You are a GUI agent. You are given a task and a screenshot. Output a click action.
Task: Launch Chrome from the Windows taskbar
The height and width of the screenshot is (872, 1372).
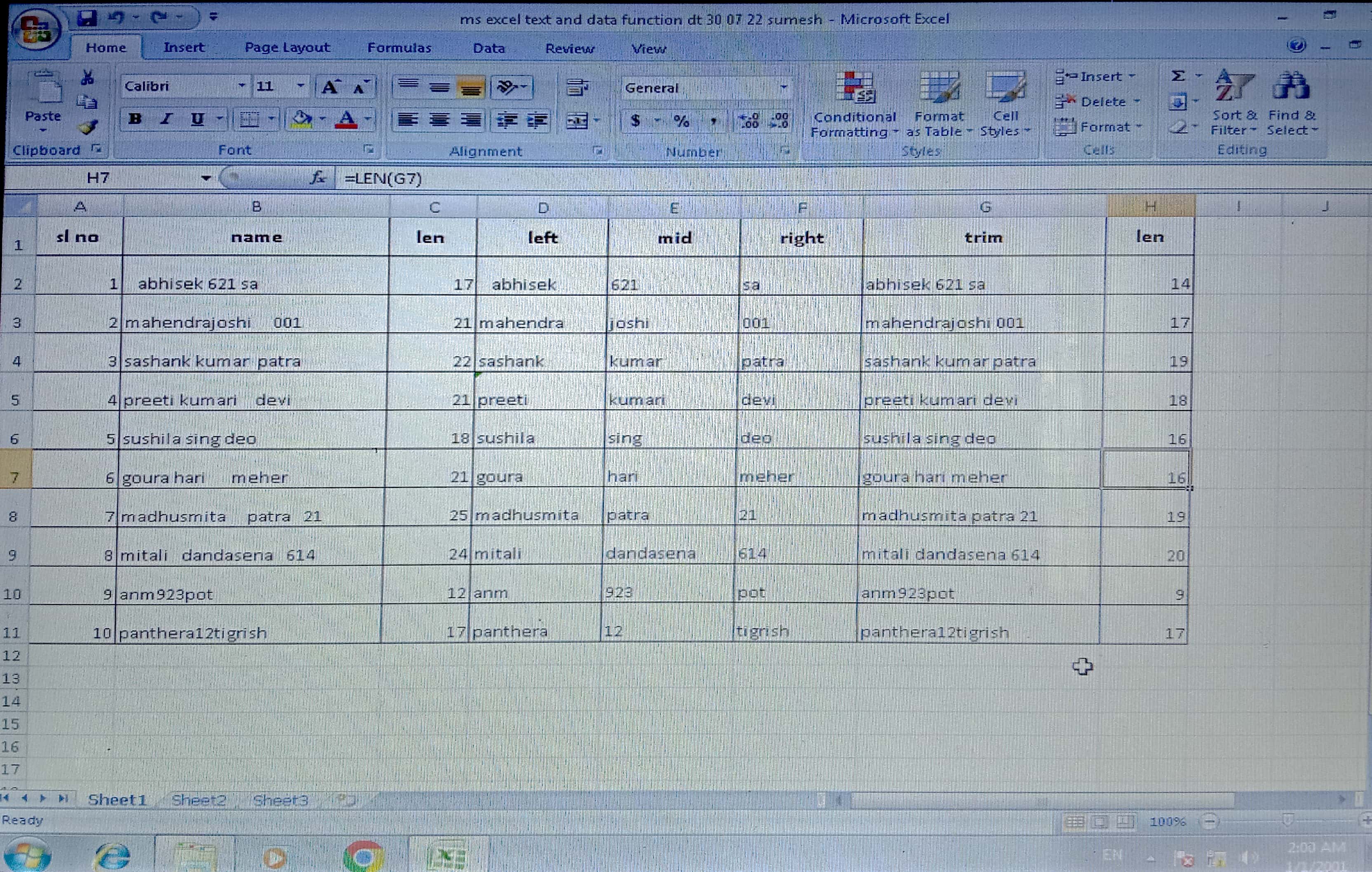pyautogui.click(x=364, y=856)
